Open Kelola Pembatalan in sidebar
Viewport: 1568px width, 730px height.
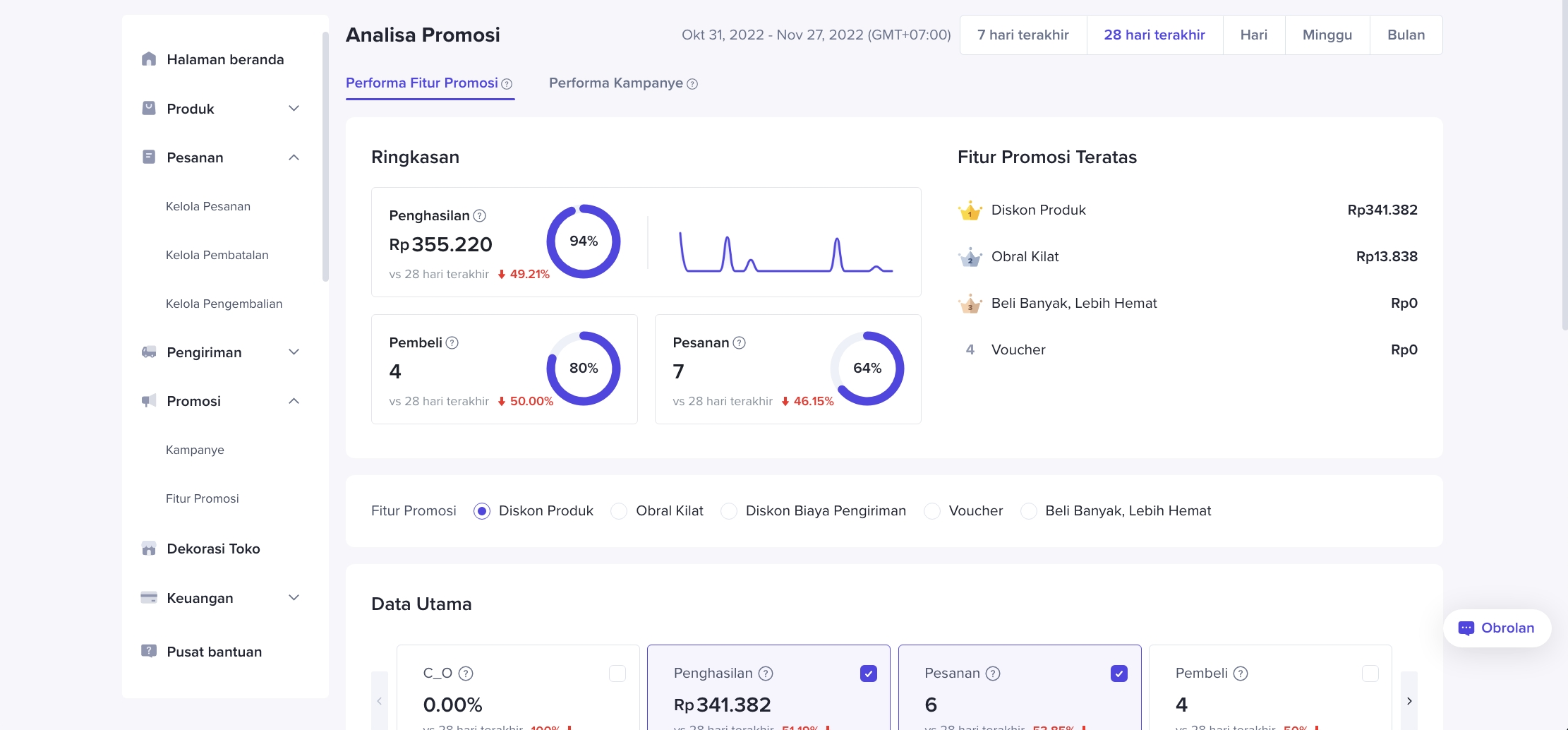[x=217, y=255]
